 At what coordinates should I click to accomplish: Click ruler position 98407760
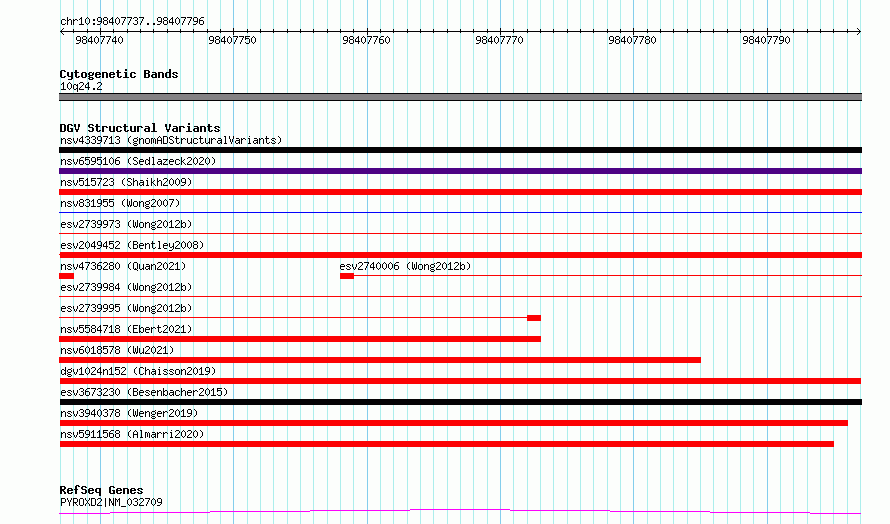(x=367, y=40)
